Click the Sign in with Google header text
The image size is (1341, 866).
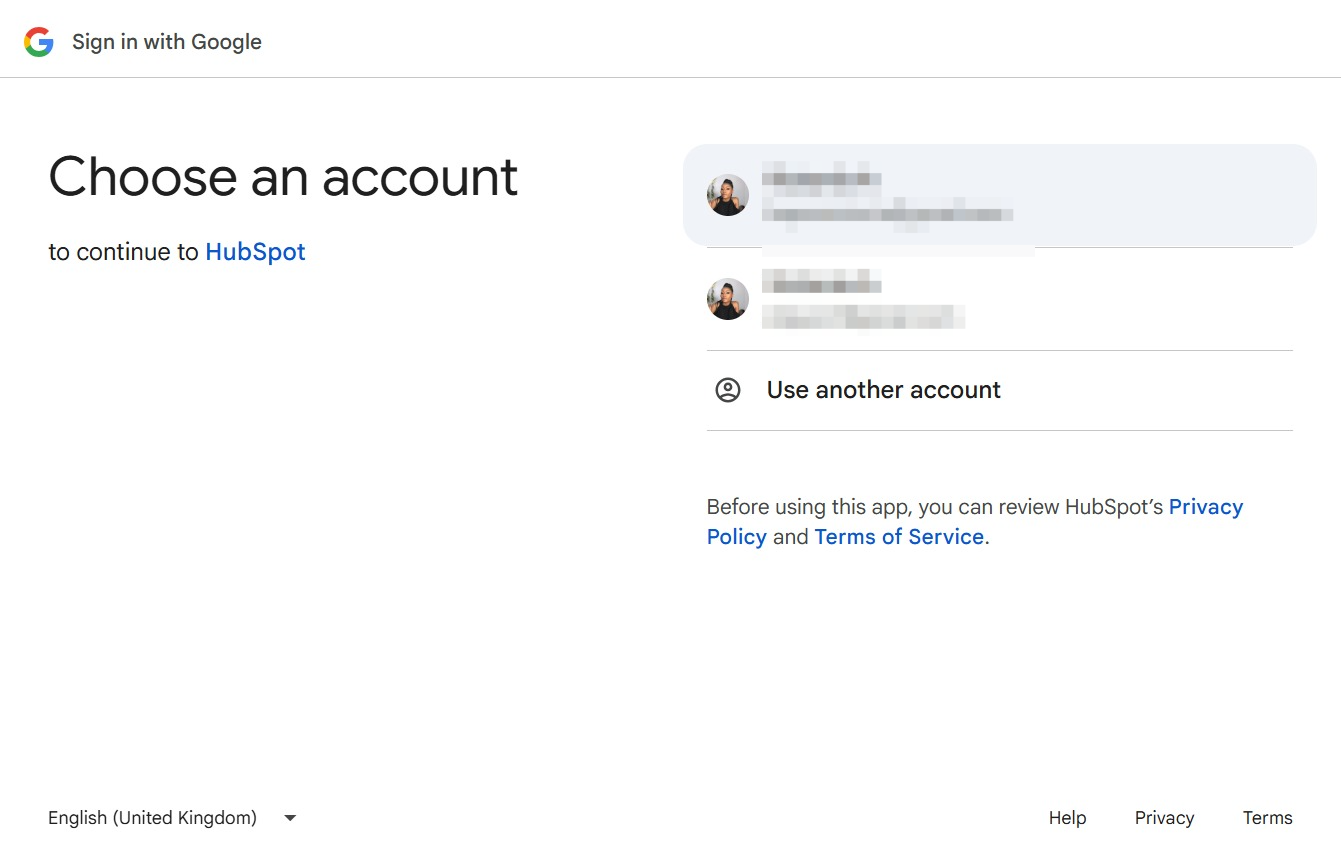(x=167, y=42)
